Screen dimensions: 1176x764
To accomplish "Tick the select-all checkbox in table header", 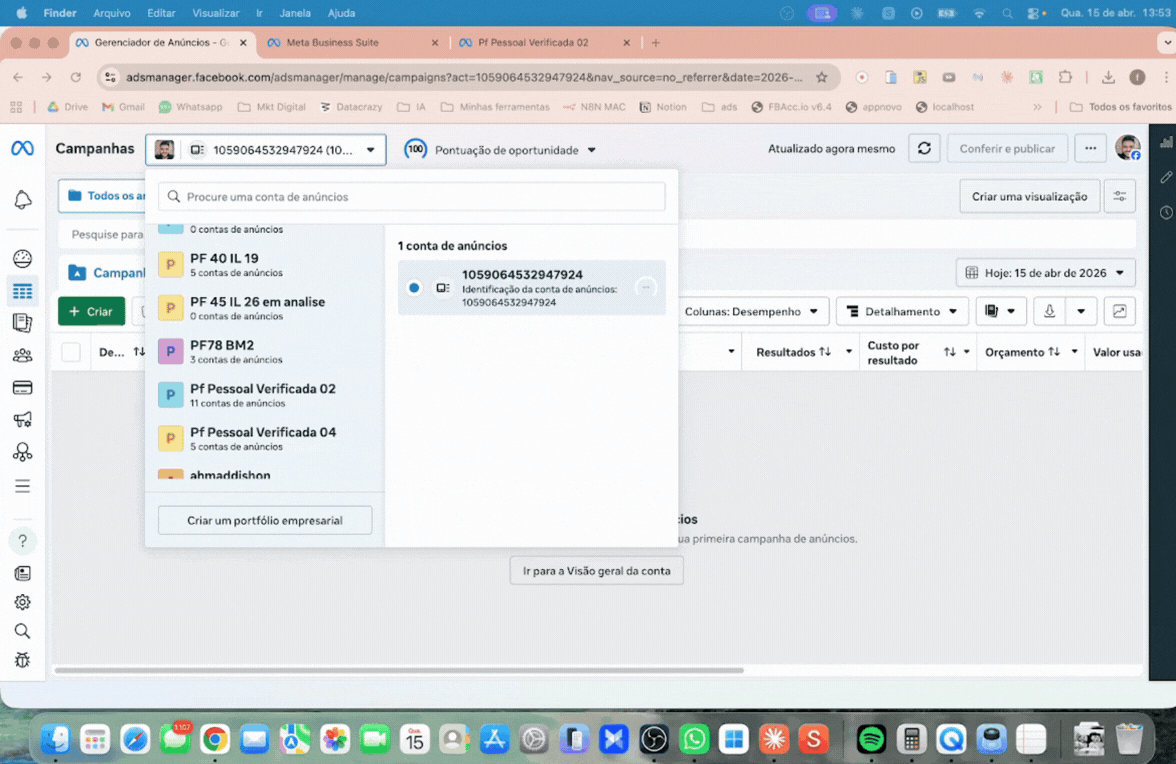I will [x=71, y=352].
